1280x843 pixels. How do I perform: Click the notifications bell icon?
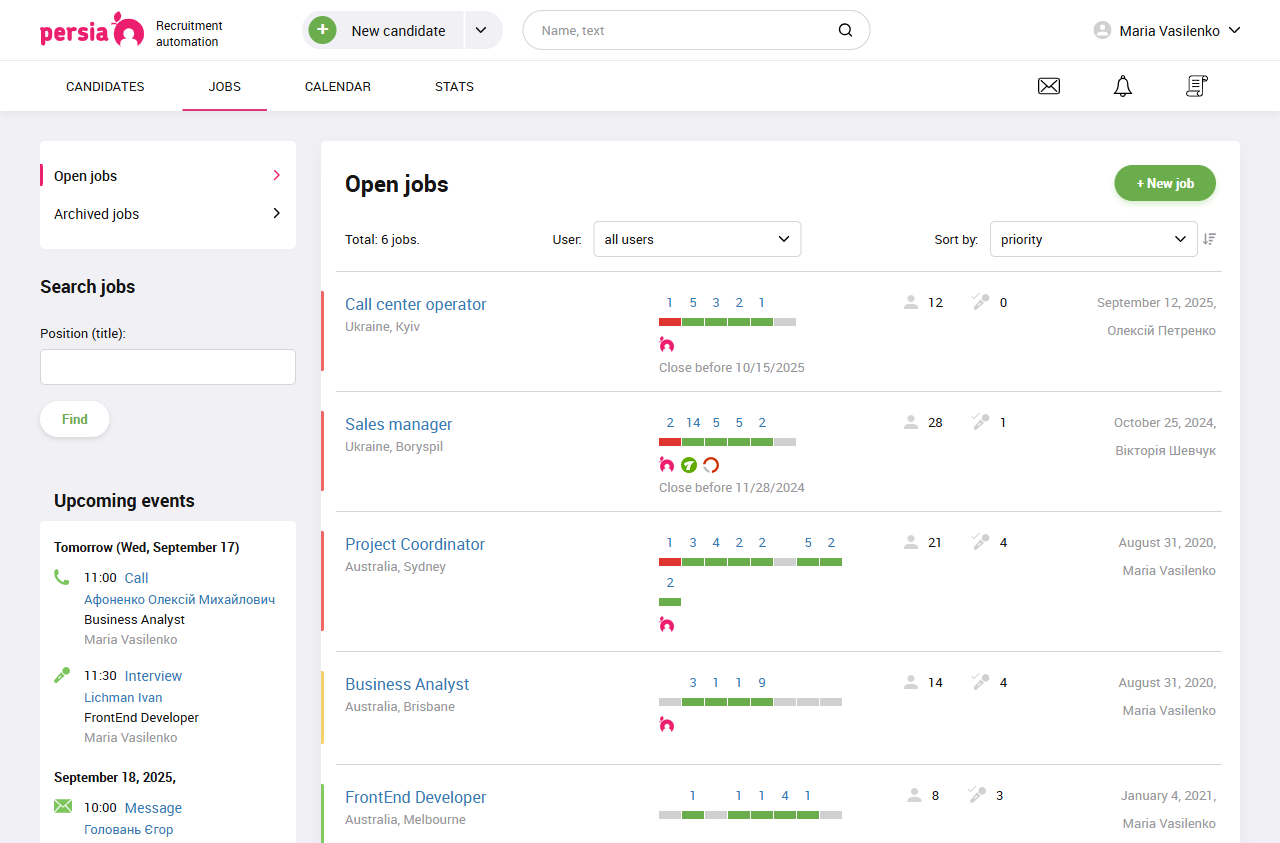pyautogui.click(x=1122, y=86)
